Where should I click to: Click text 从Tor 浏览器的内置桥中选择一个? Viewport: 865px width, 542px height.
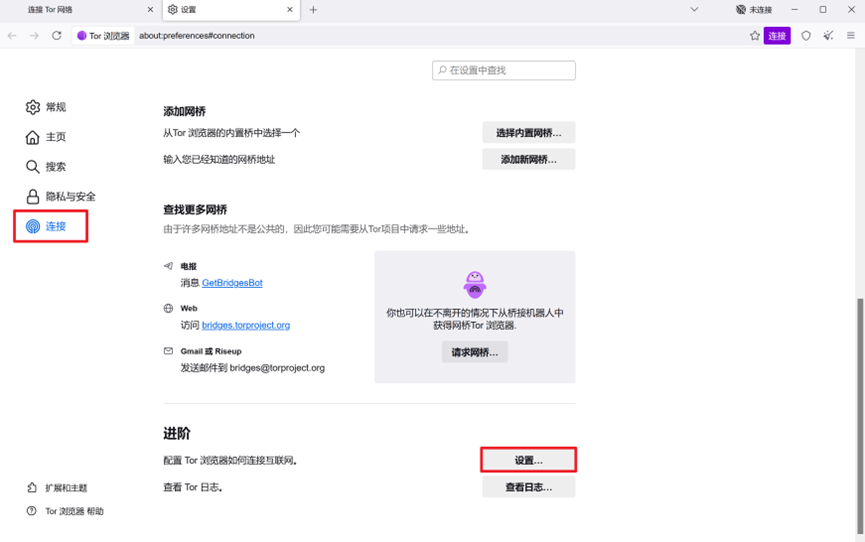[232, 133]
